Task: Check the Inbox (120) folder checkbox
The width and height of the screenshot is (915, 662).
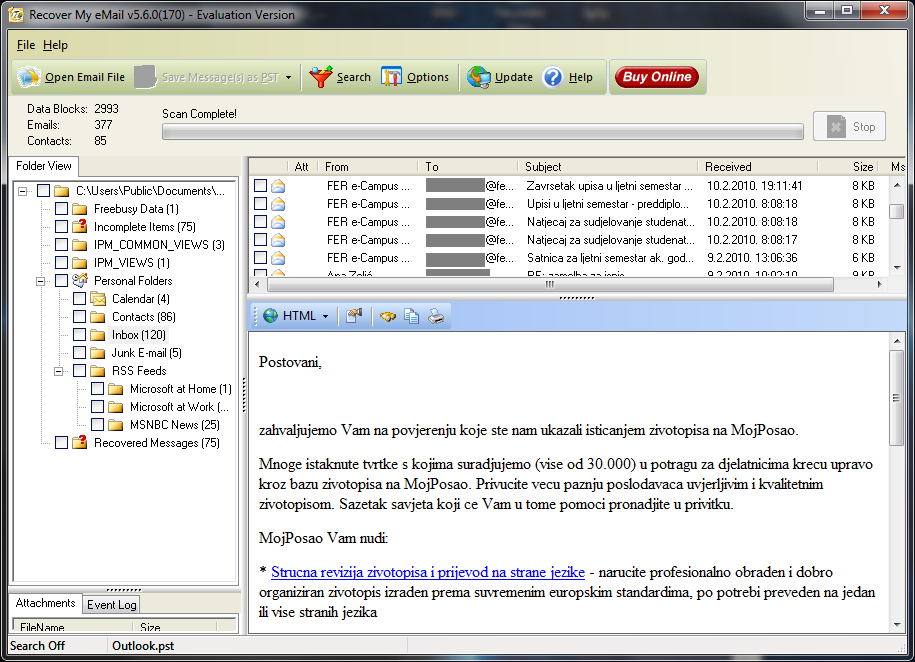Action: click(80, 335)
